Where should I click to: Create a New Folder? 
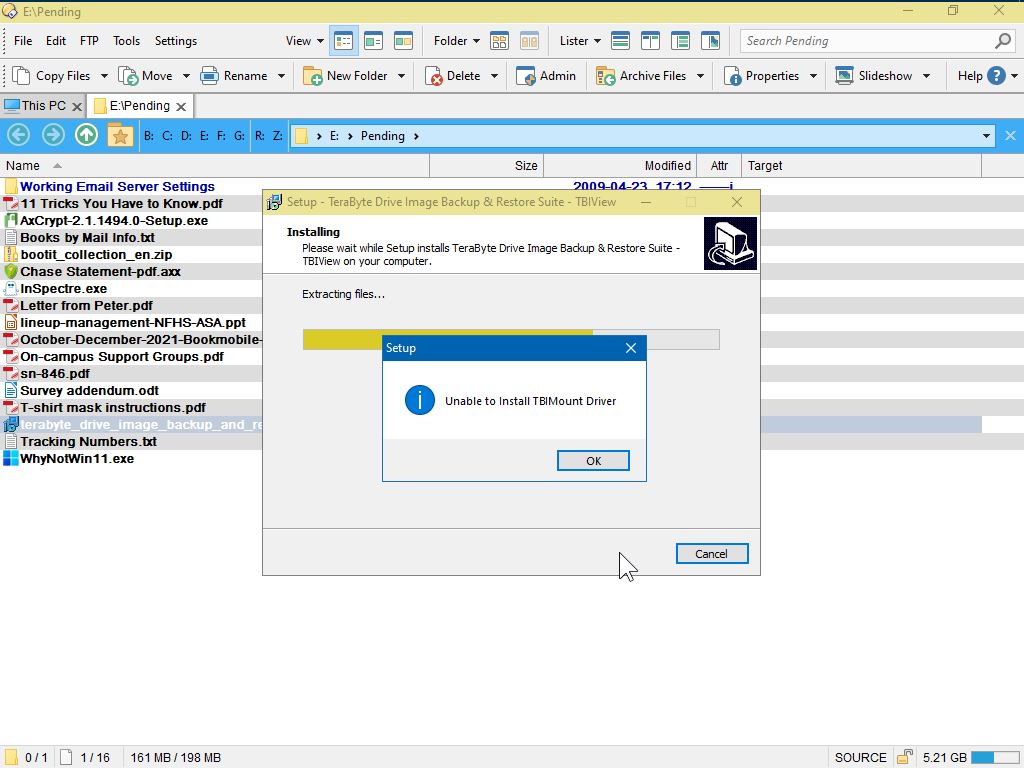point(345,76)
